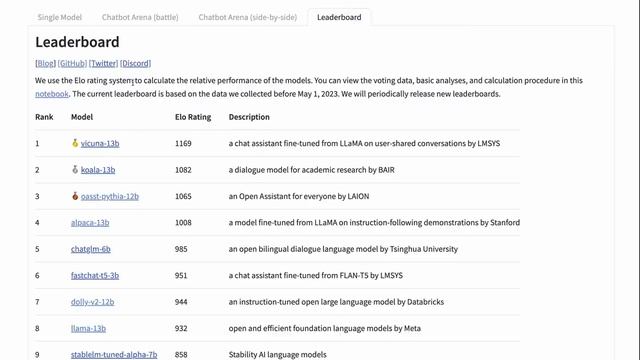Viewport: 640px width, 360px height.
Task: Switch to the Single Model tab
Action: (60, 17)
